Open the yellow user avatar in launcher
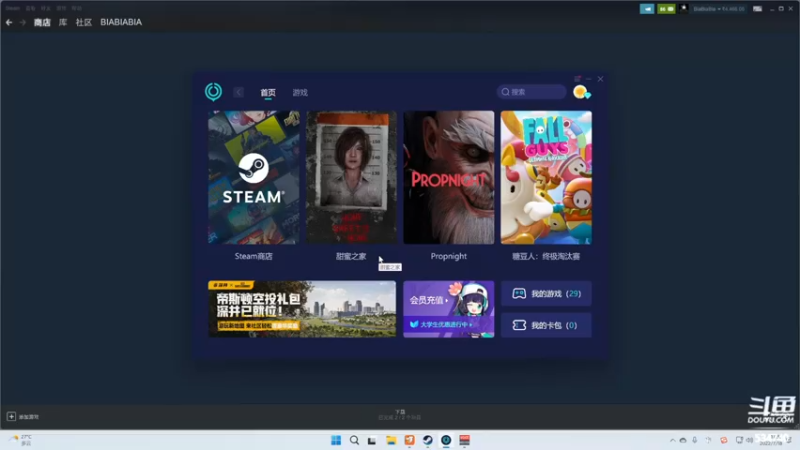Viewport: 800px width, 450px height. 581,92
